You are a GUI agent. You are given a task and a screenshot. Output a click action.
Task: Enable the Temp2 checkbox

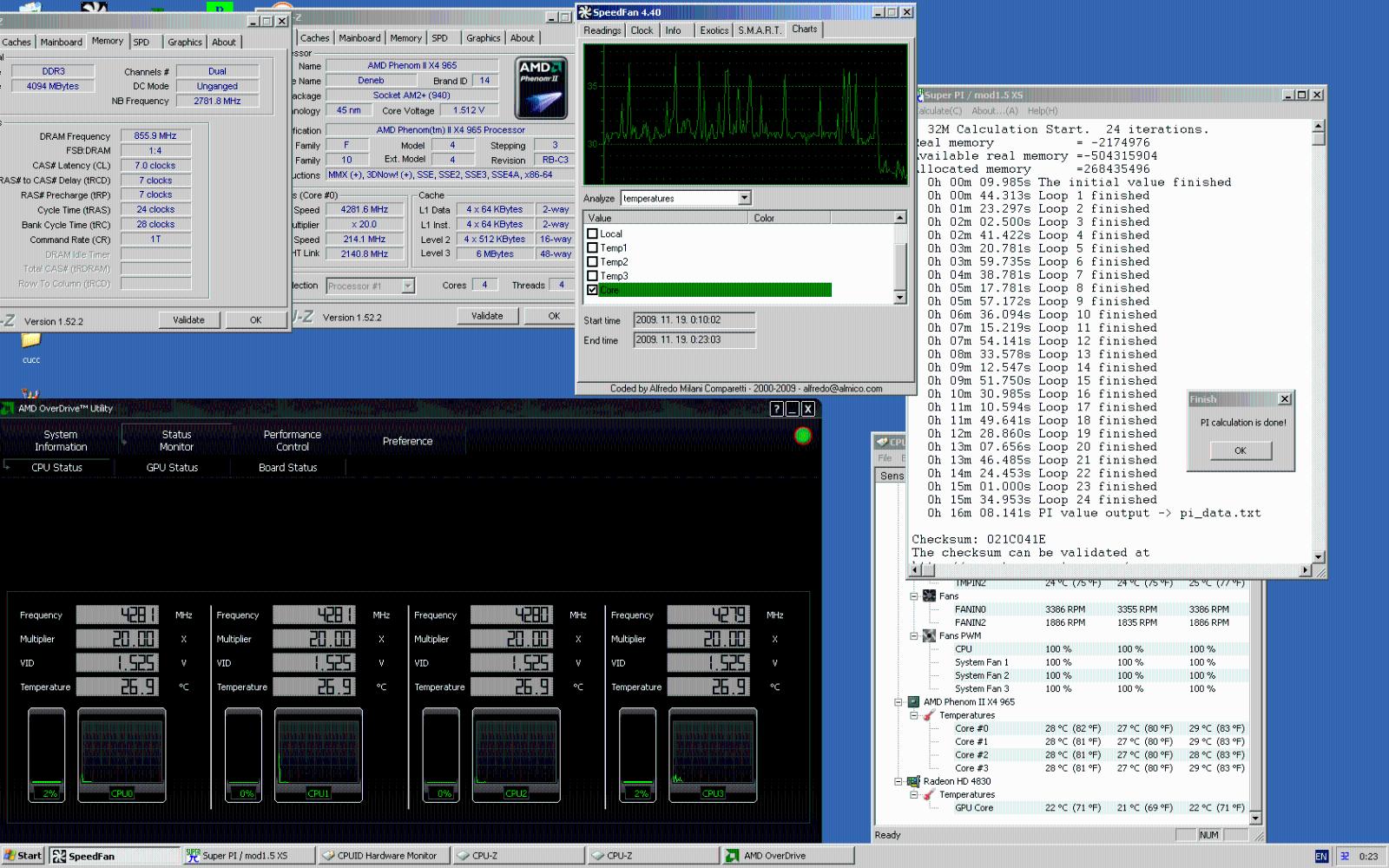point(593,261)
